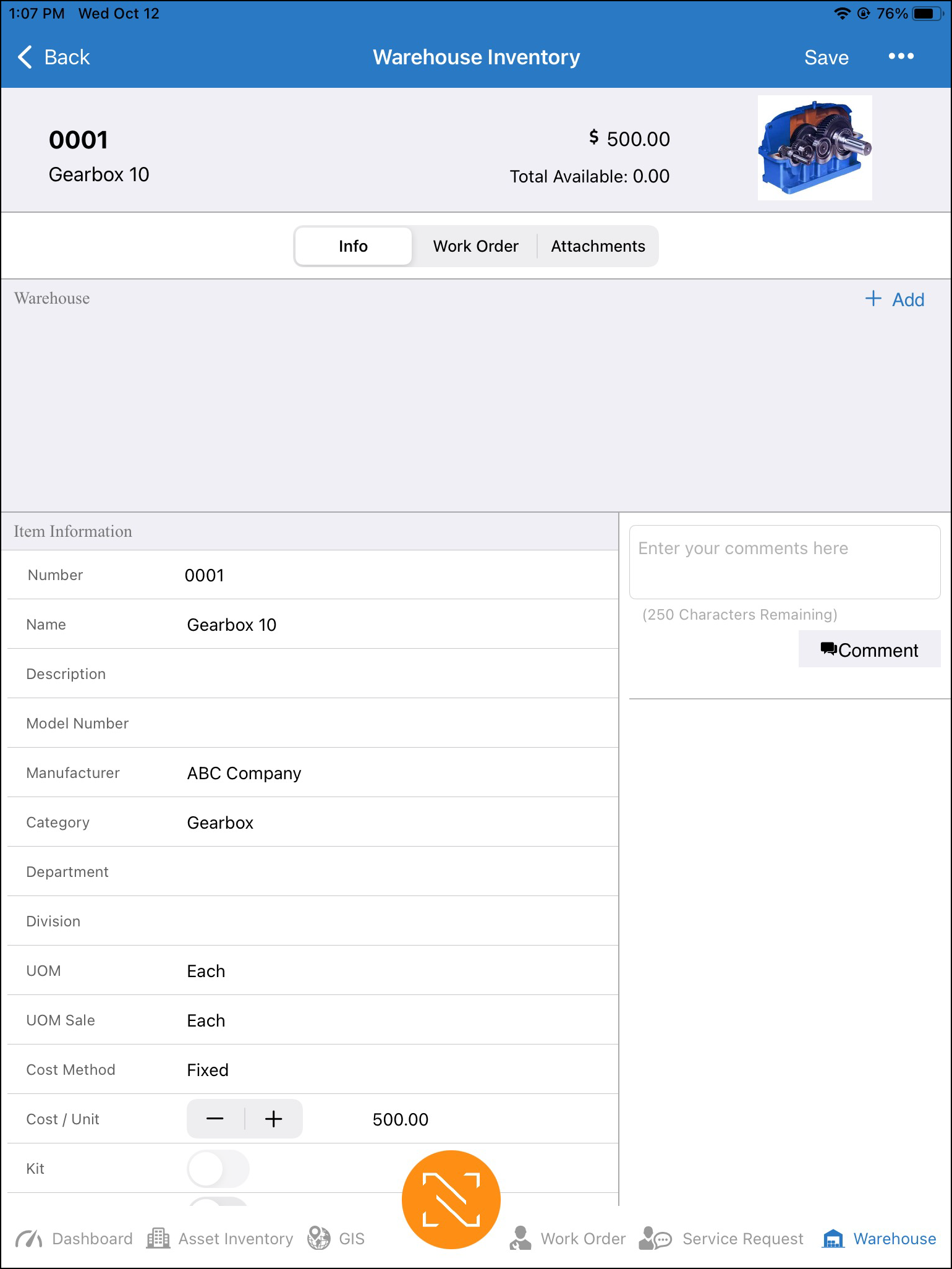Open the Work Order worker icon
Screen dimensions: 952x1269
[520, 1238]
